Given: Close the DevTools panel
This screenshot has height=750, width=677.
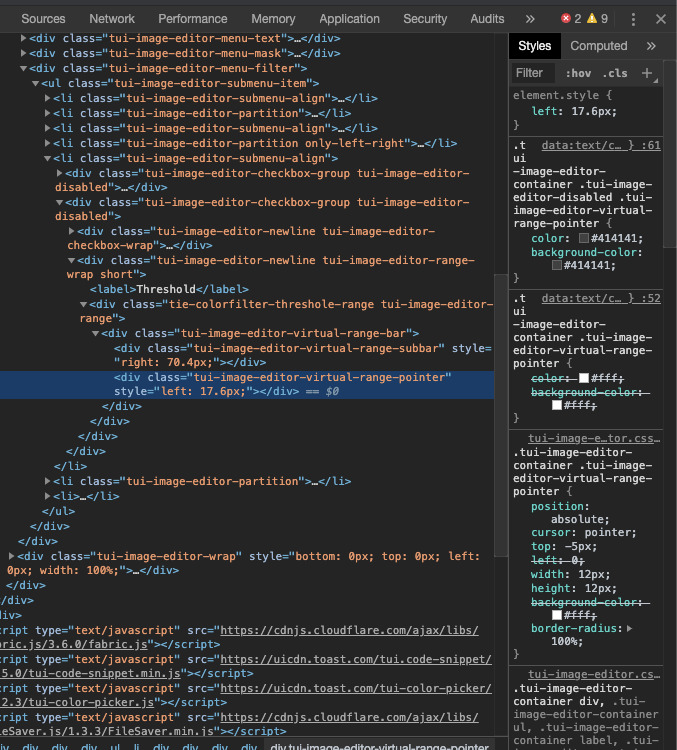Looking at the screenshot, I should pos(661,19).
